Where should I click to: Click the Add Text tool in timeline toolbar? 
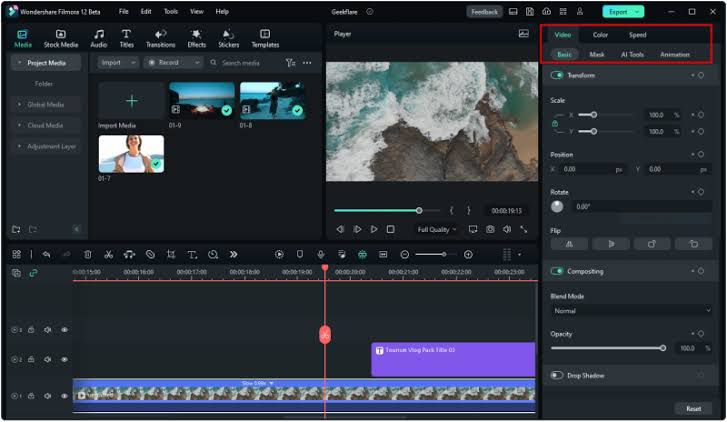192,254
